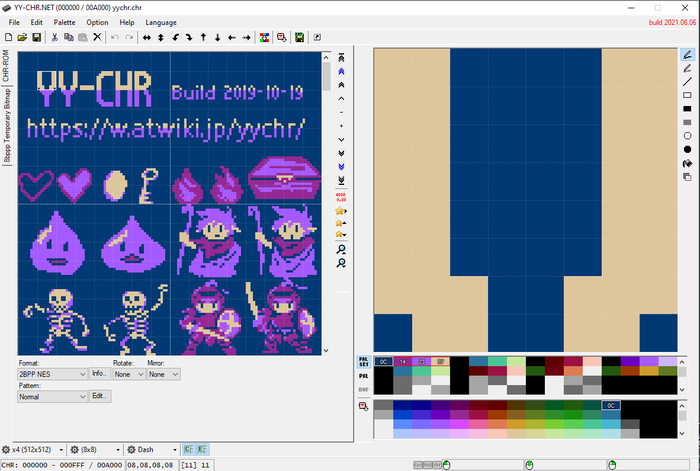Screen dimensions: 700x471
Task: Select the flood fill bucket tool
Action: (687, 162)
